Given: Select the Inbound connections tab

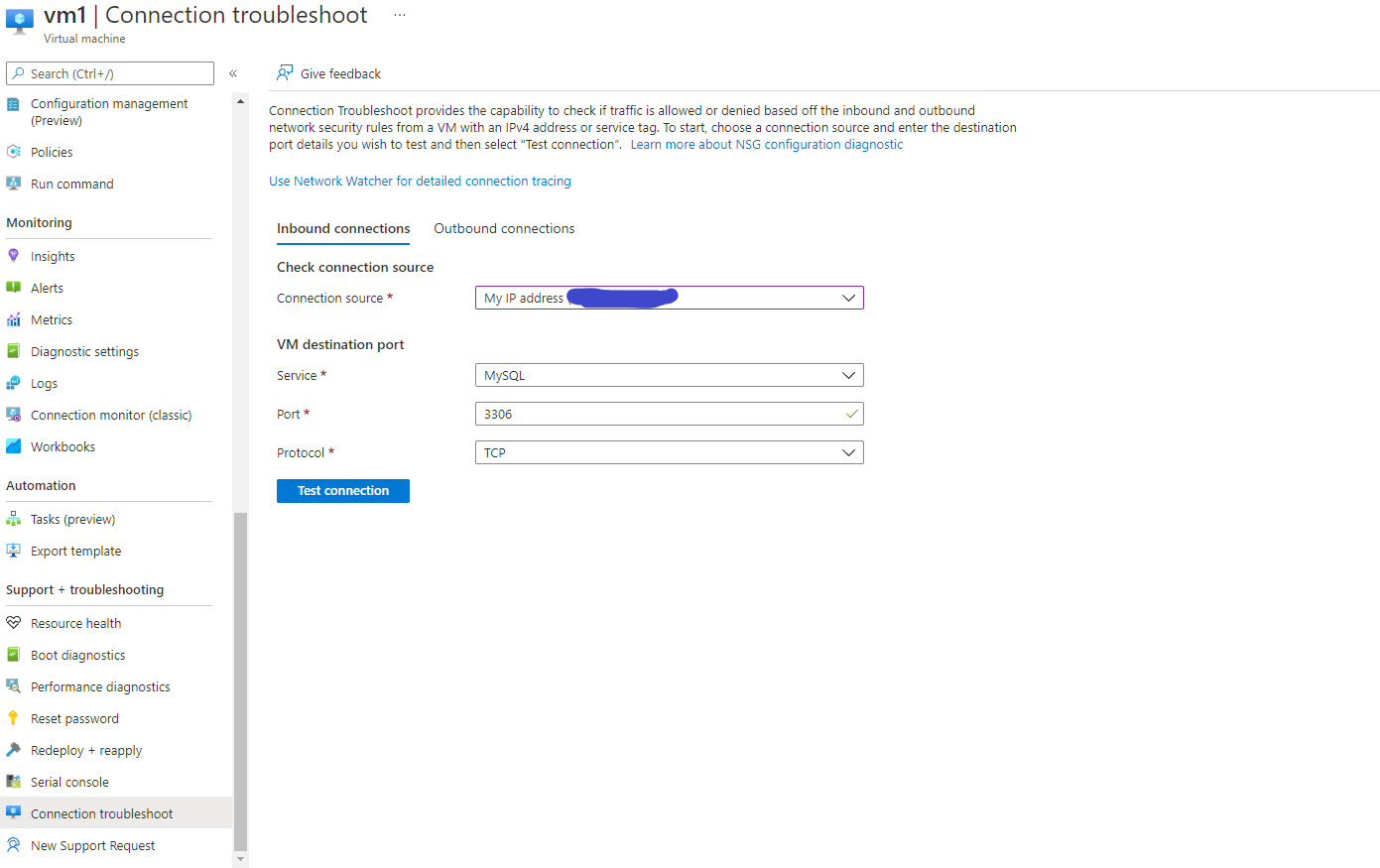Looking at the screenshot, I should [343, 228].
